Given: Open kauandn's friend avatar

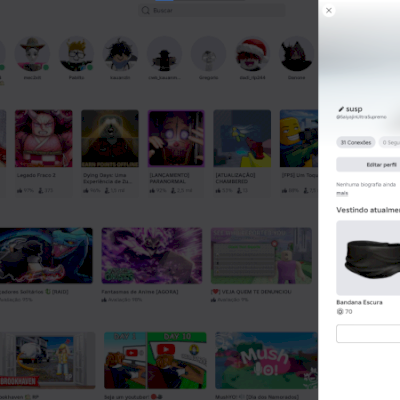Looking at the screenshot, I should 120,54.
